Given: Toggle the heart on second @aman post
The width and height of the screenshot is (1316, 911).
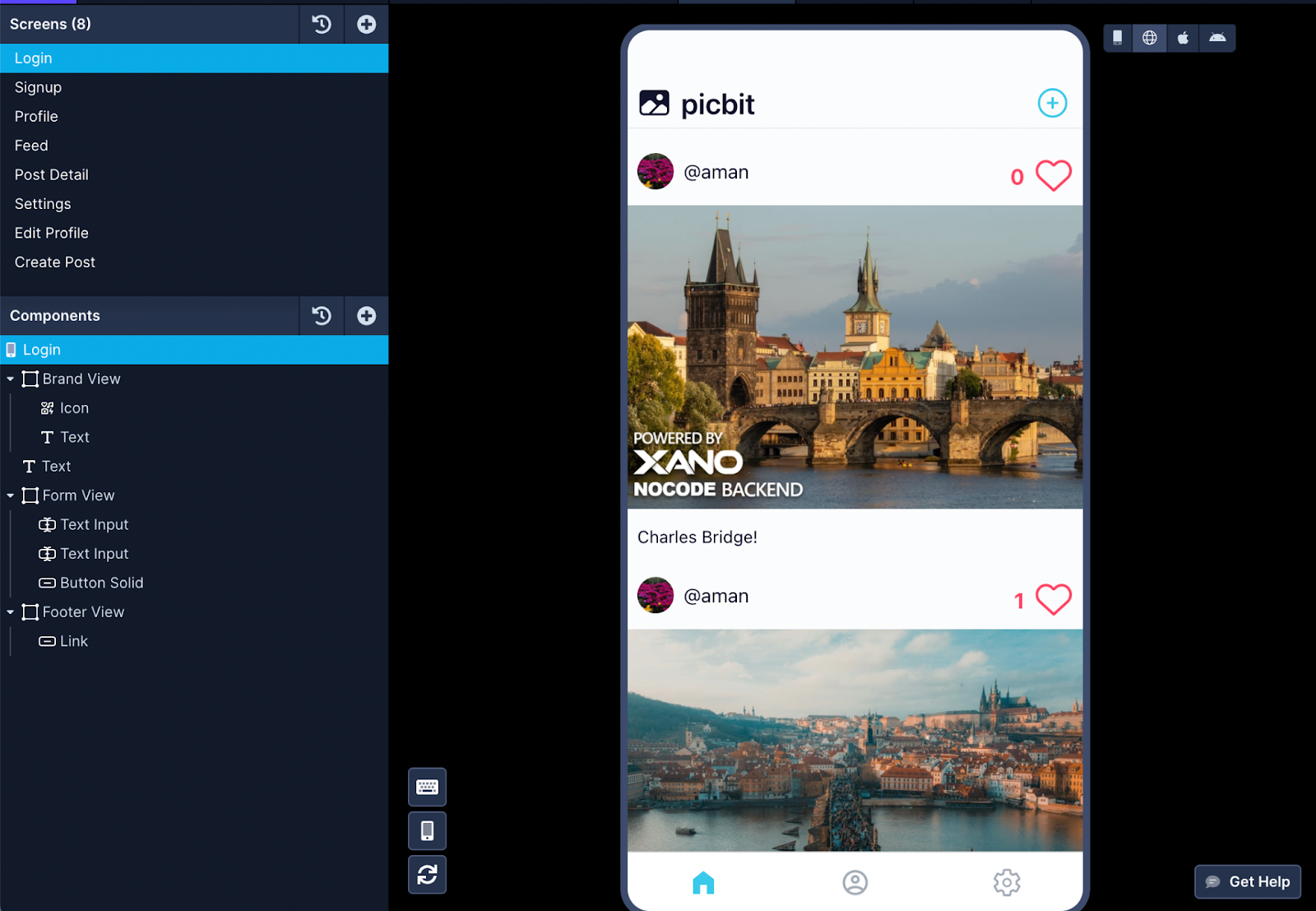Looking at the screenshot, I should (1053, 599).
